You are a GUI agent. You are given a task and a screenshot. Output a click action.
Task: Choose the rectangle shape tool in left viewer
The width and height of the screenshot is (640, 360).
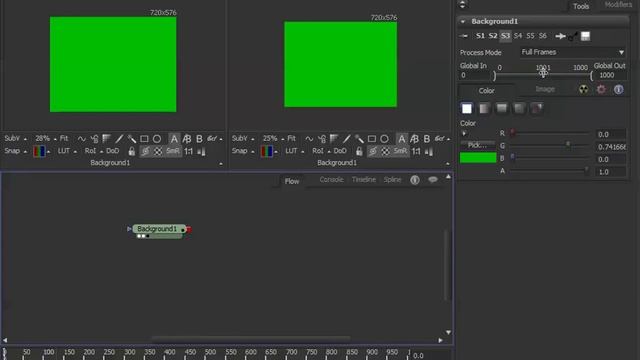click(144, 139)
